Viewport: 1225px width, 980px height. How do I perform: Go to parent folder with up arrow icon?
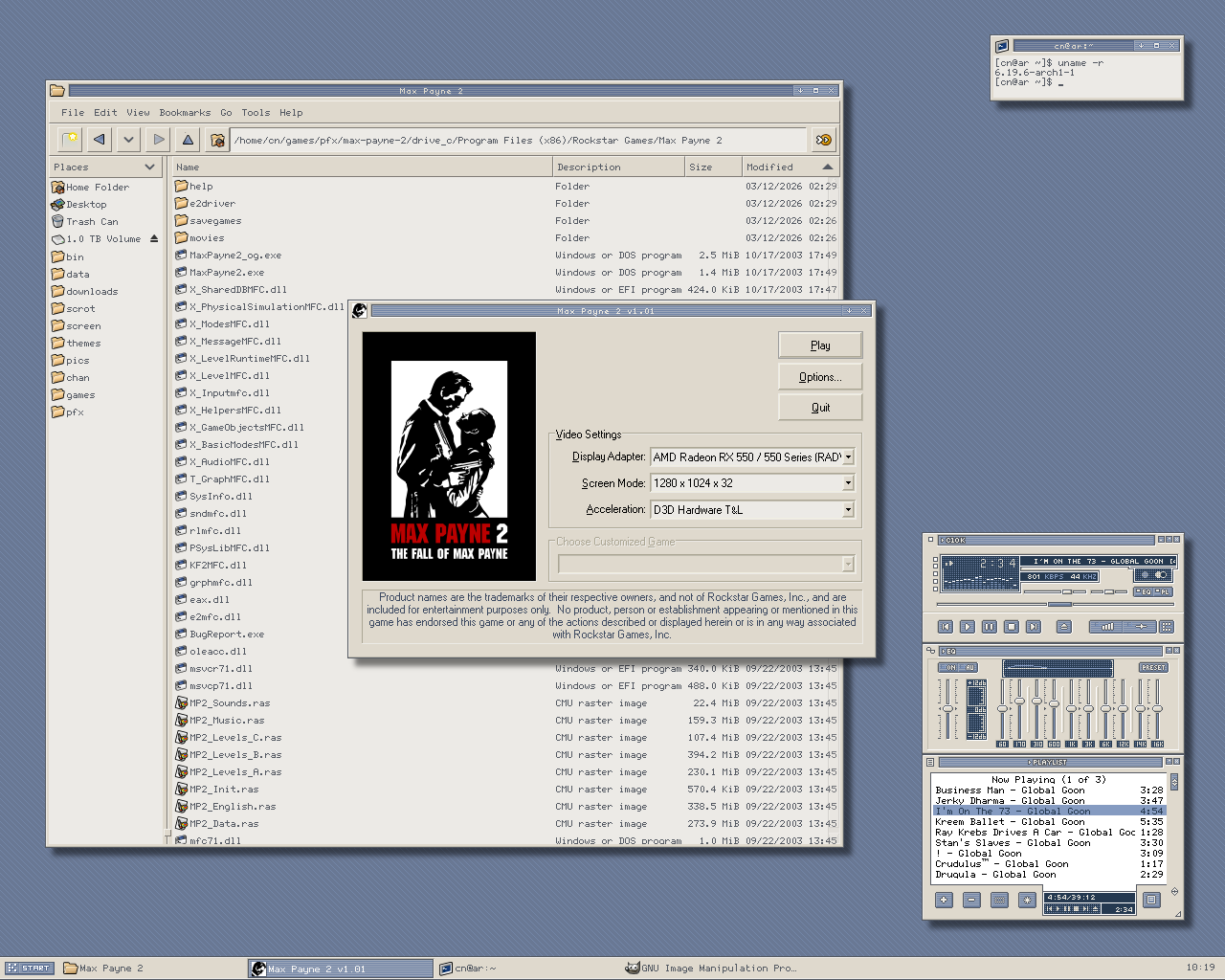pyautogui.click(x=189, y=140)
